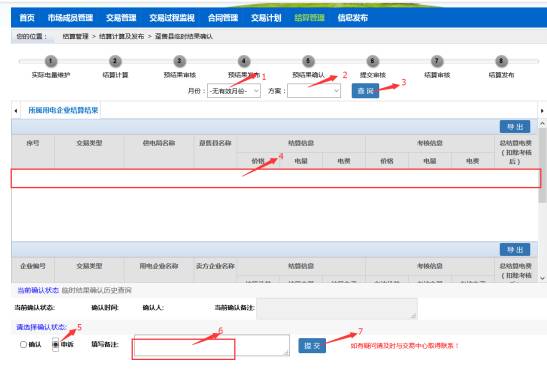The image size is (547, 375).
Task: Click the left tab-scroll arrow
Action: coord(16,111)
